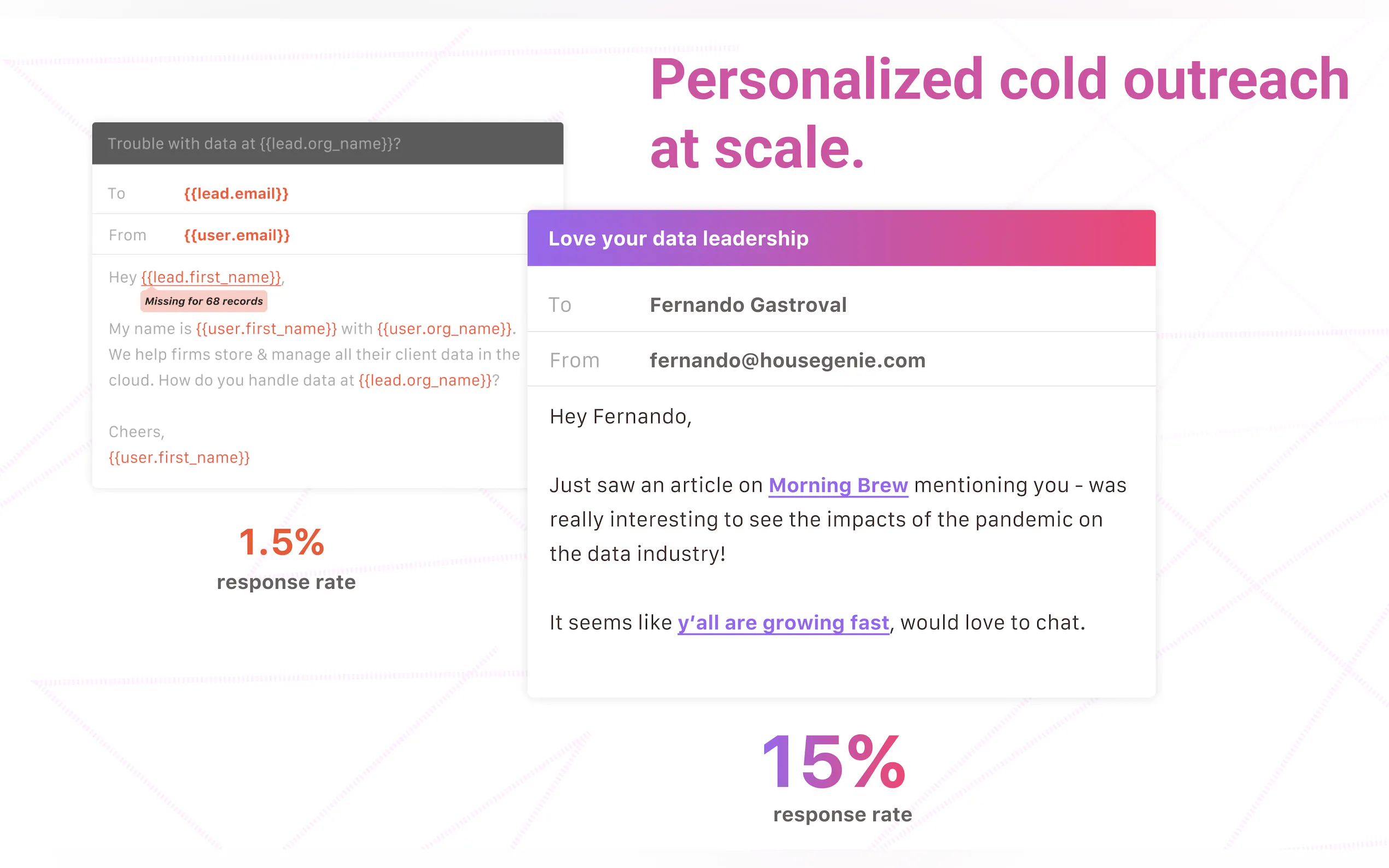Select the {{lead.org_name}} variable in the body question
1389x868 pixels.
[425, 380]
